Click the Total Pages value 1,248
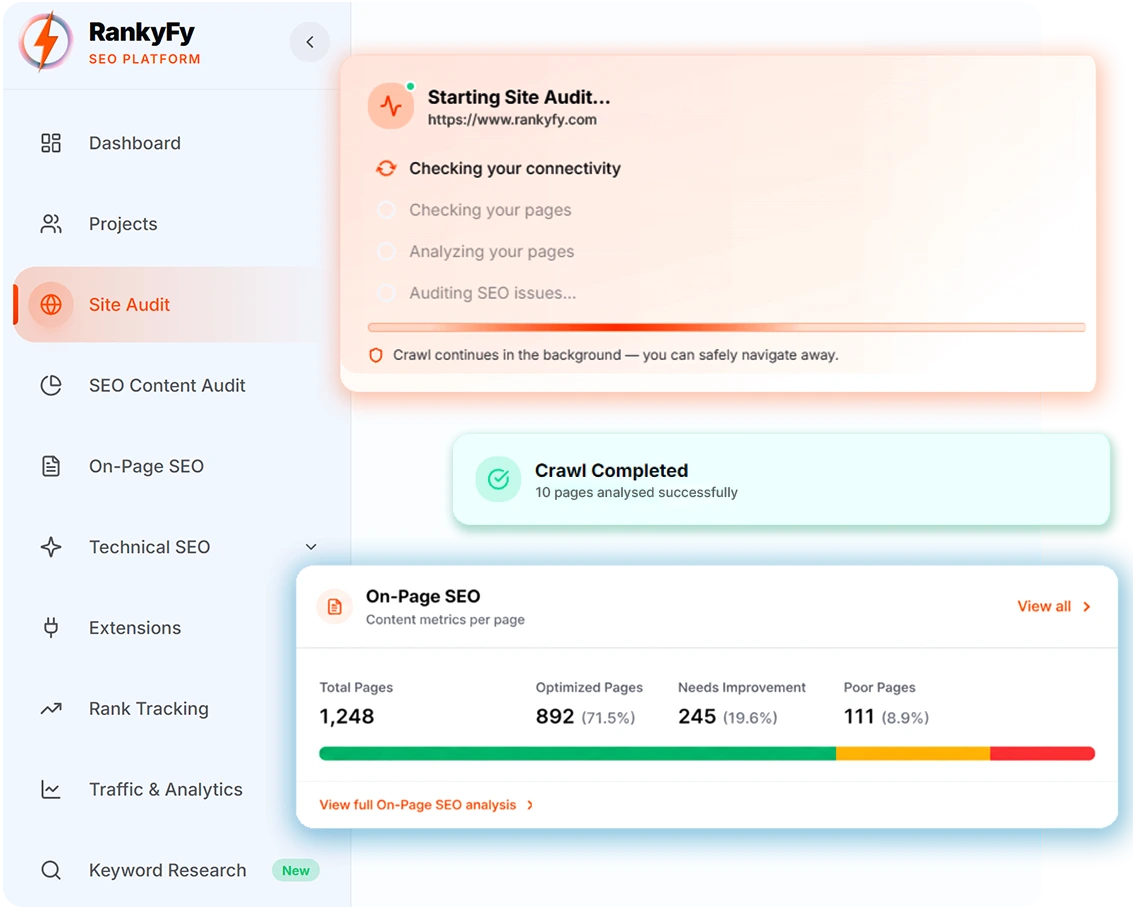This screenshot has width=1133, height=907. click(x=347, y=716)
